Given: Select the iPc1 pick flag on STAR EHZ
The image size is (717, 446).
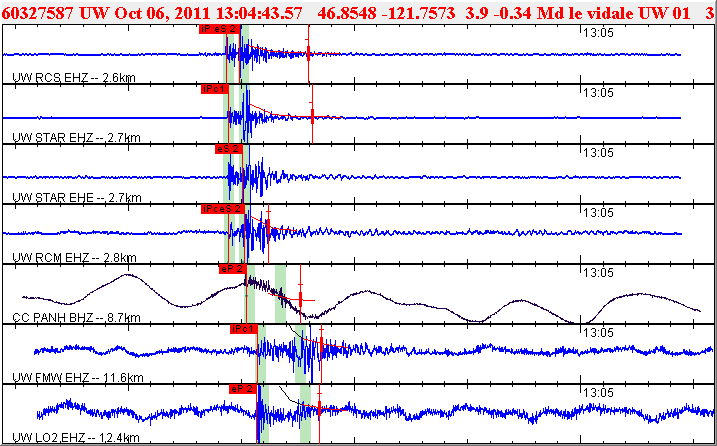Looking at the screenshot, I should pyautogui.click(x=214, y=89).
